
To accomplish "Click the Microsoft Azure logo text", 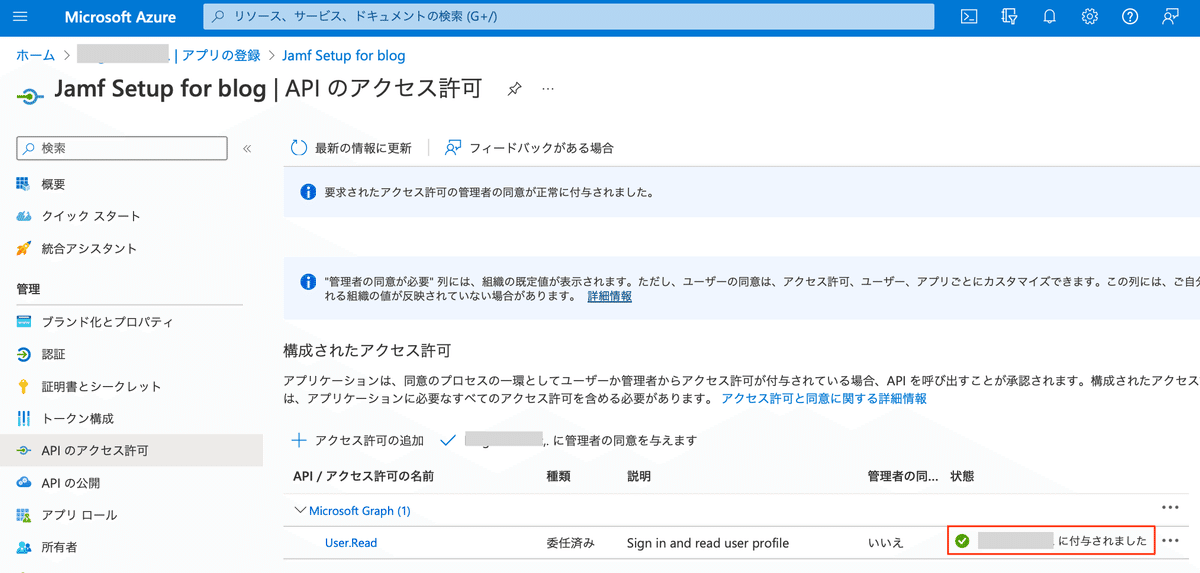I will point(120,17).
